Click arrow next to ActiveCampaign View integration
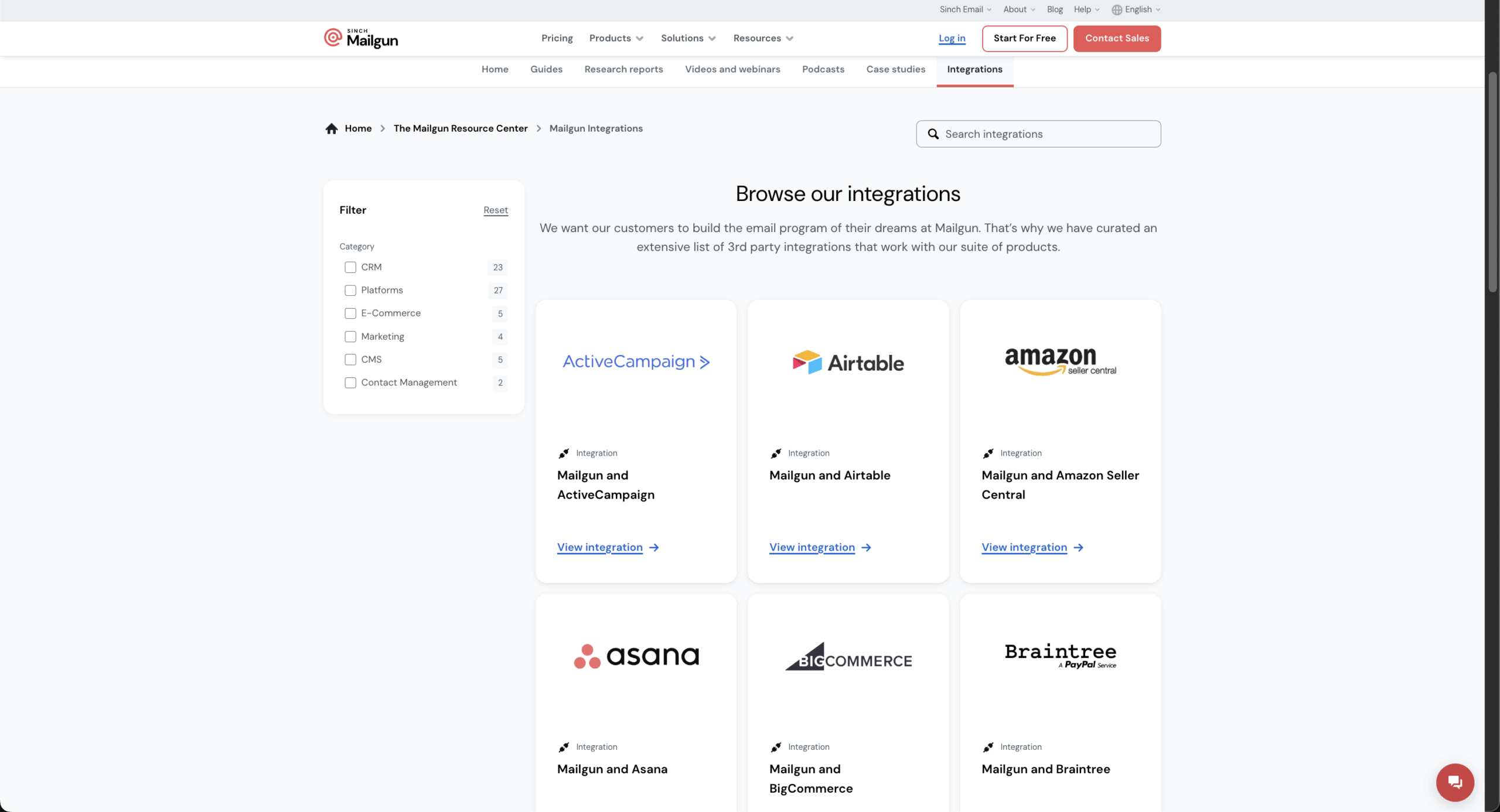The image size is (1500, 812). (x=654, y=548)
